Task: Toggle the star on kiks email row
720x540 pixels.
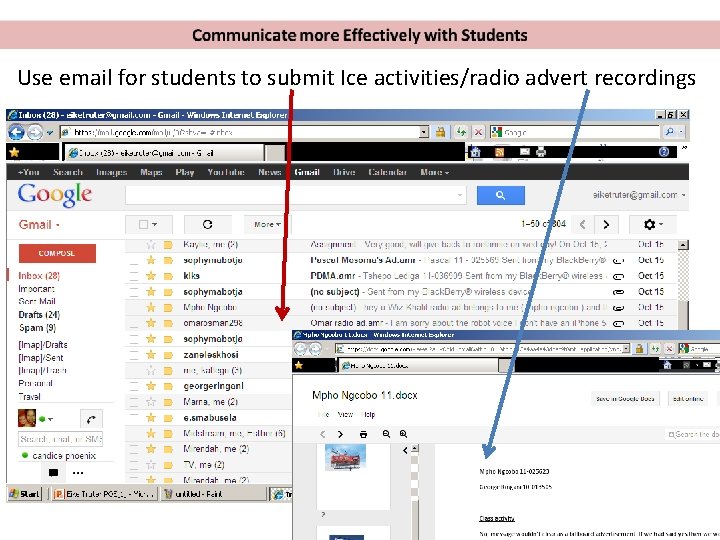Action: (151, 276)
